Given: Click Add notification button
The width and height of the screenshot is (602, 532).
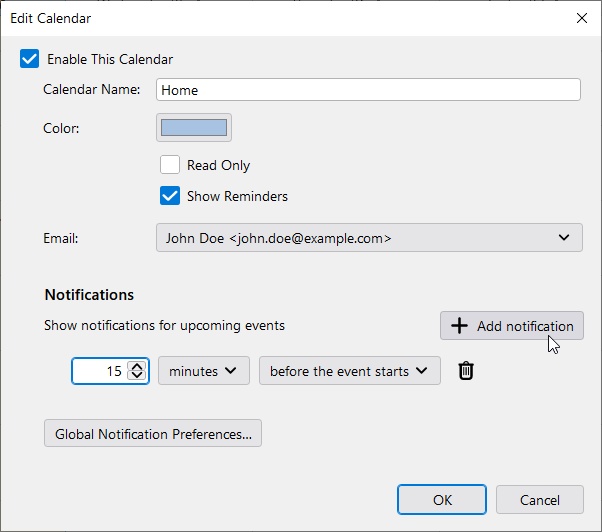Looking at the screenshot, I should click(512, 325).
